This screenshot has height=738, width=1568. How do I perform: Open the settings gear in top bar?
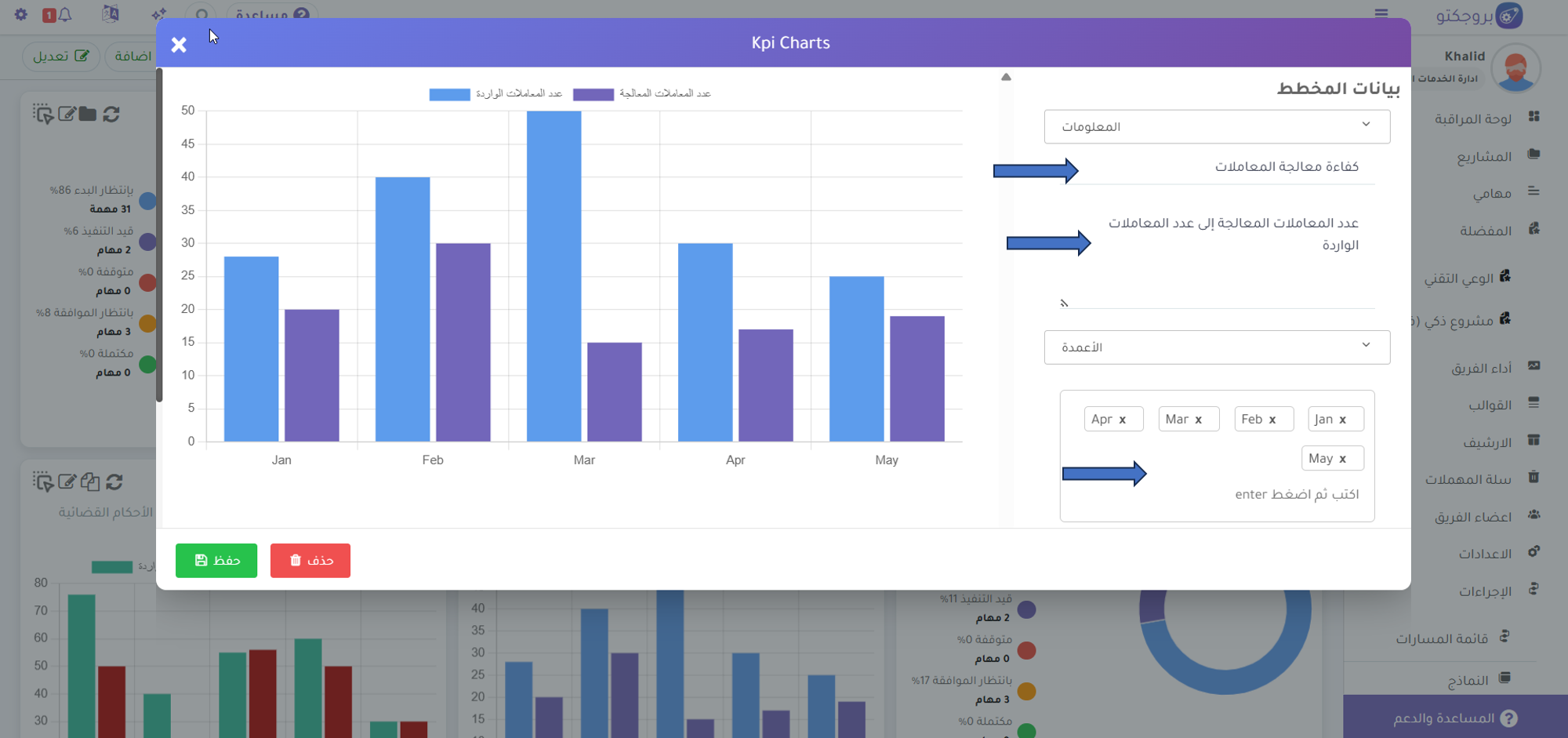pyautogui.click(x=21, y=14)
